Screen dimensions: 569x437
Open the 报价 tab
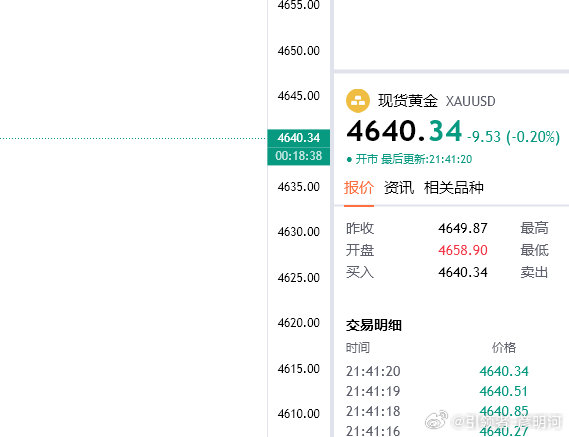click(359, 188)
